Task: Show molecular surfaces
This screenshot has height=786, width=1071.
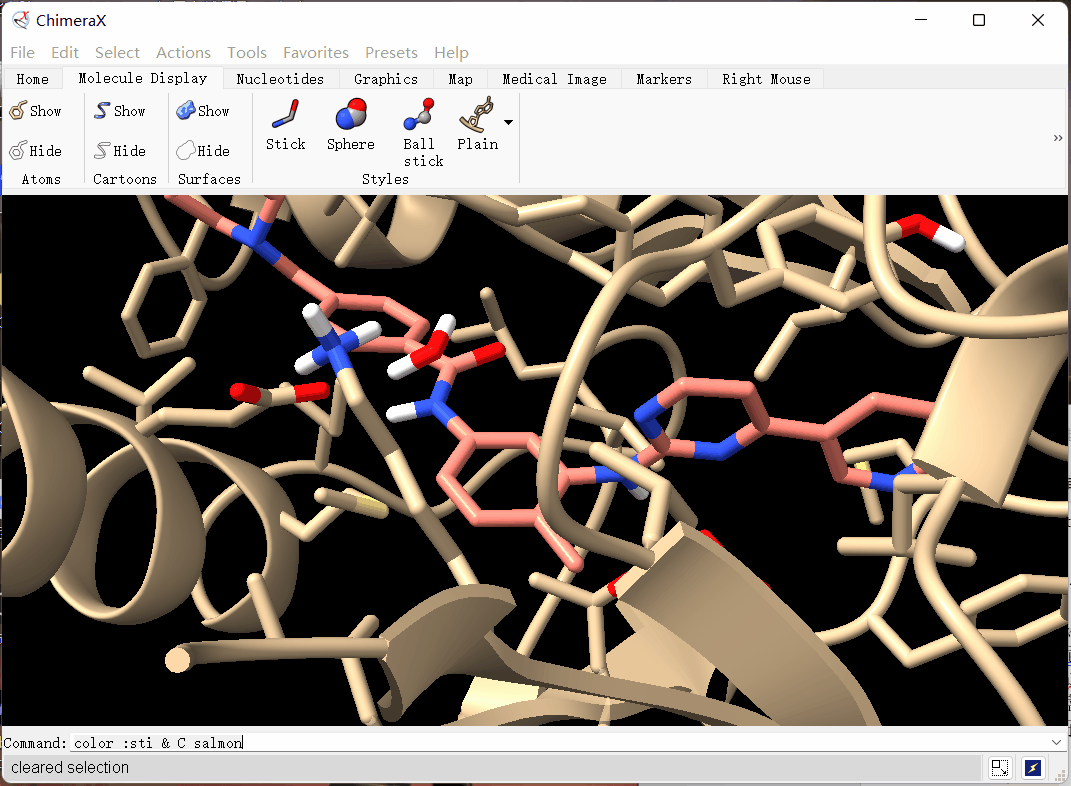Action: point(204,111)
